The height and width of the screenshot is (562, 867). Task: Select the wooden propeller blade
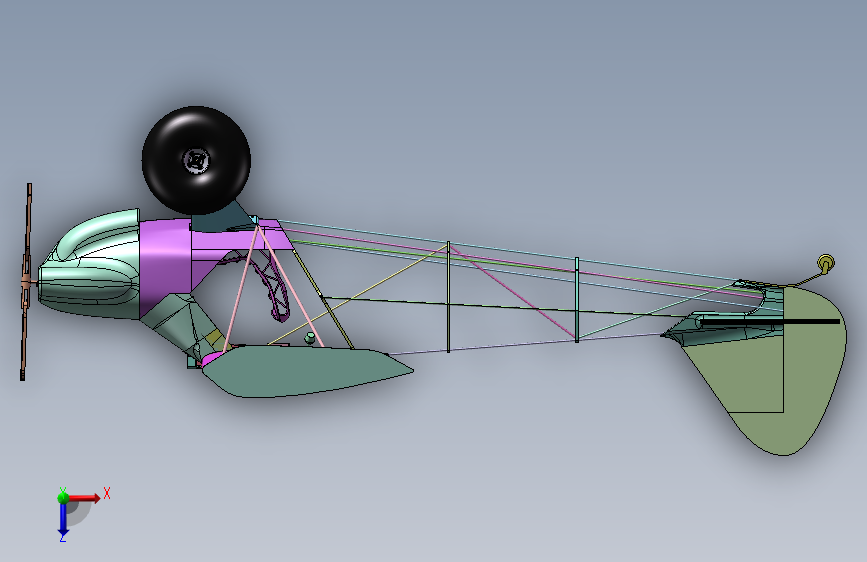[25, 282]
